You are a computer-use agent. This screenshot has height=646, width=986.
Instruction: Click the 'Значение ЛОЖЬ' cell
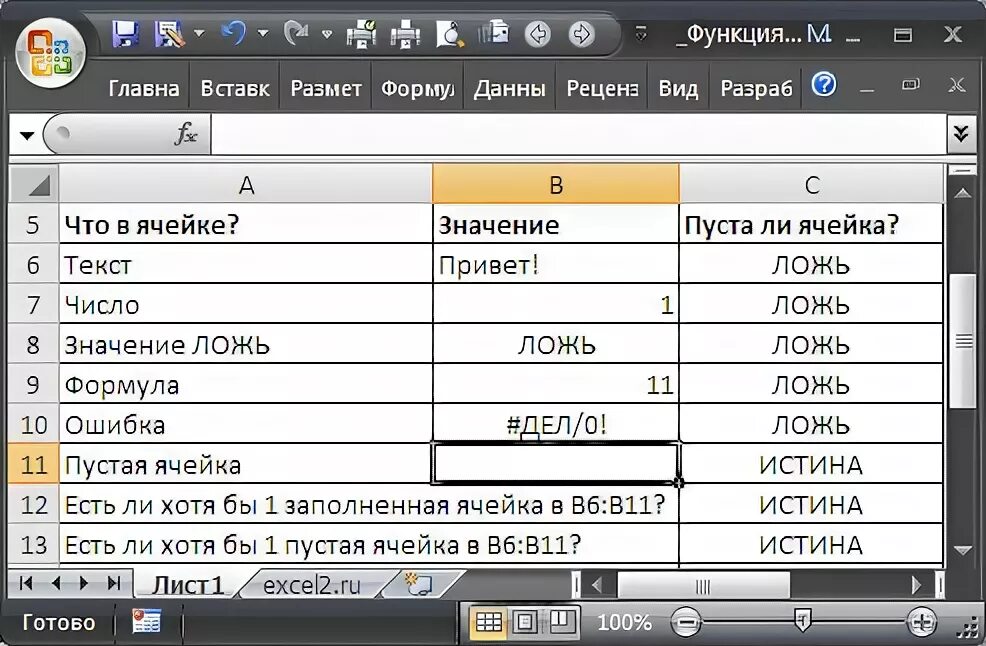pos(246,345)
